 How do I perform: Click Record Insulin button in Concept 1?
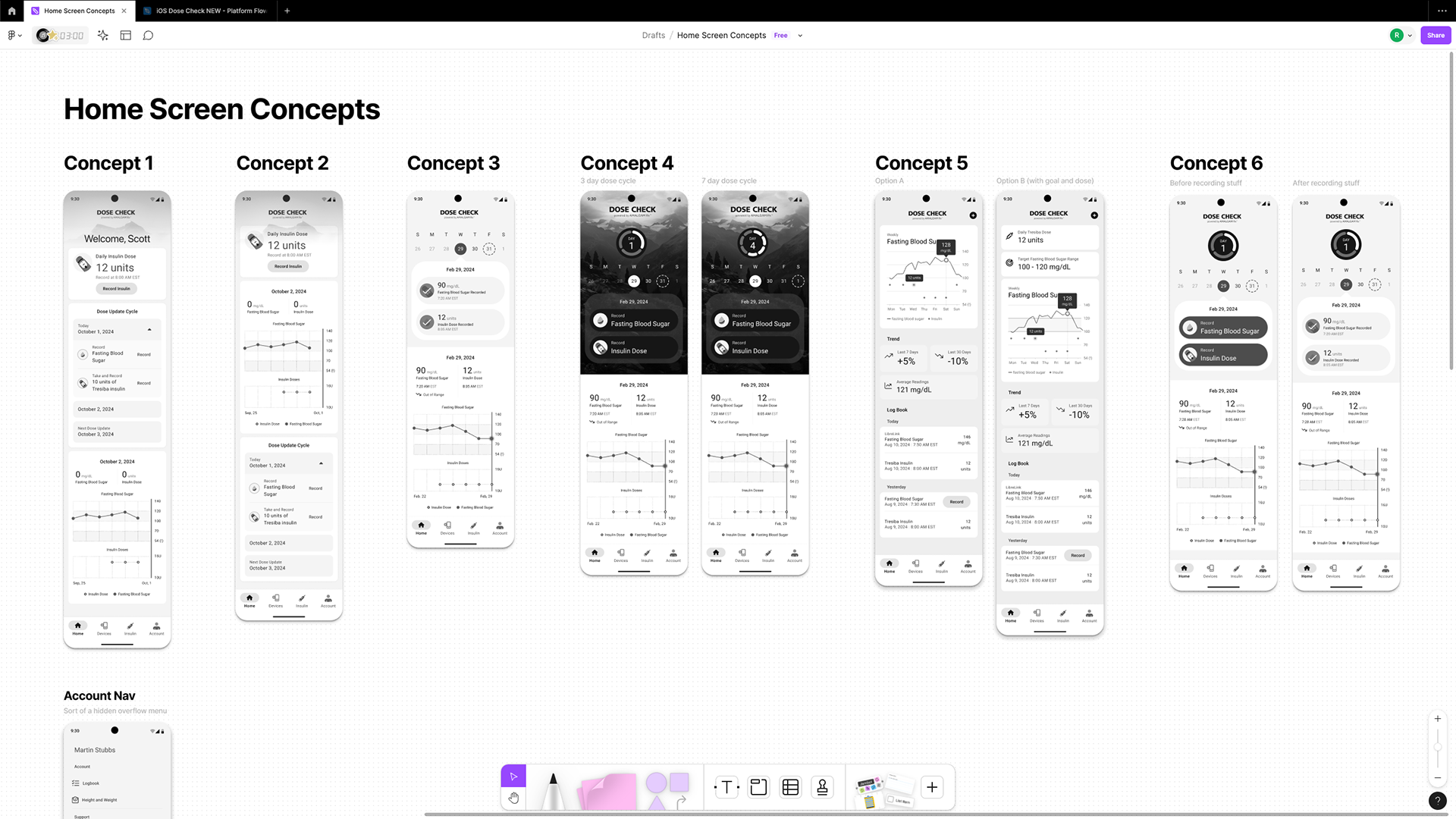117,288
